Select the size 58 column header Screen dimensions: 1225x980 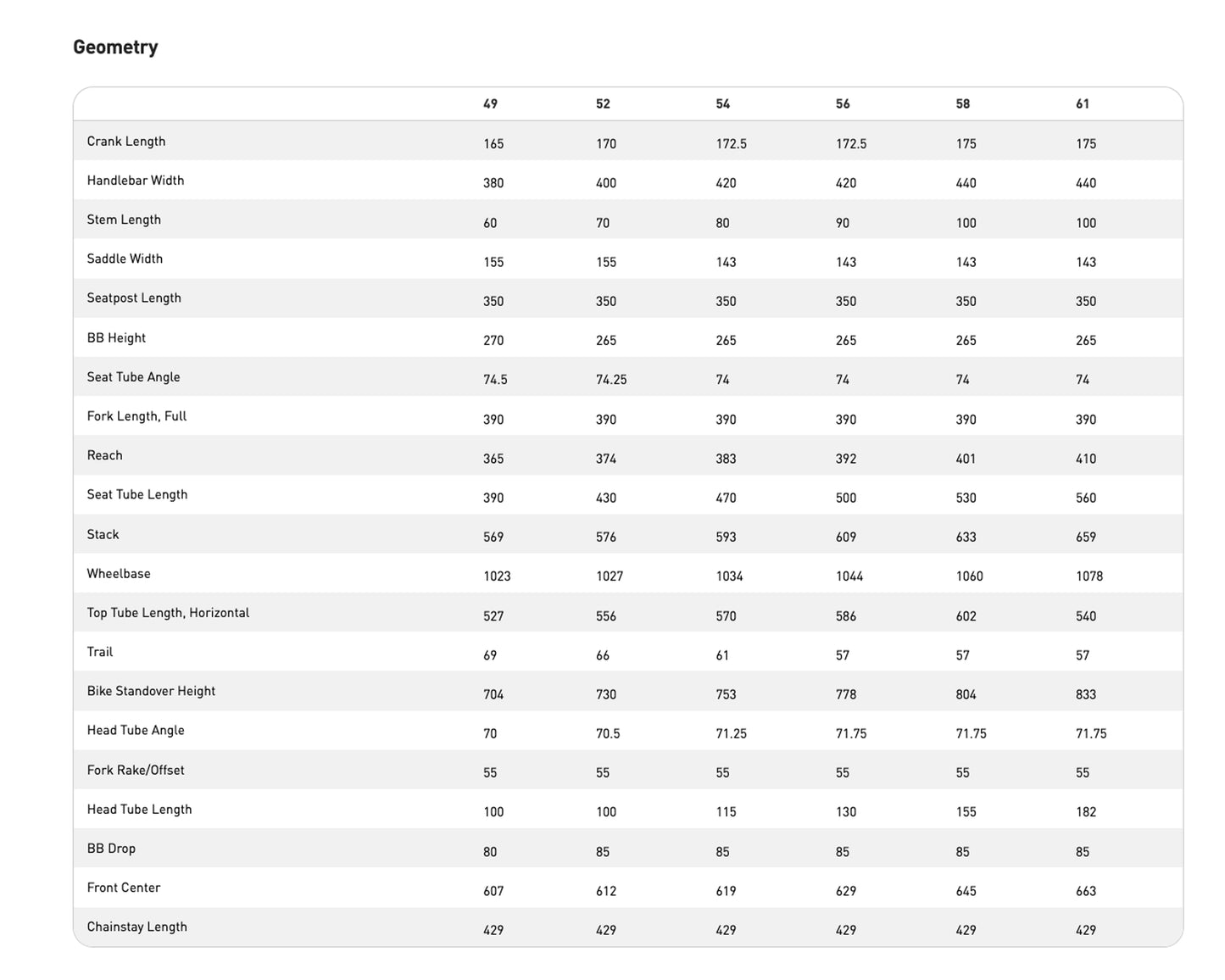963,104
